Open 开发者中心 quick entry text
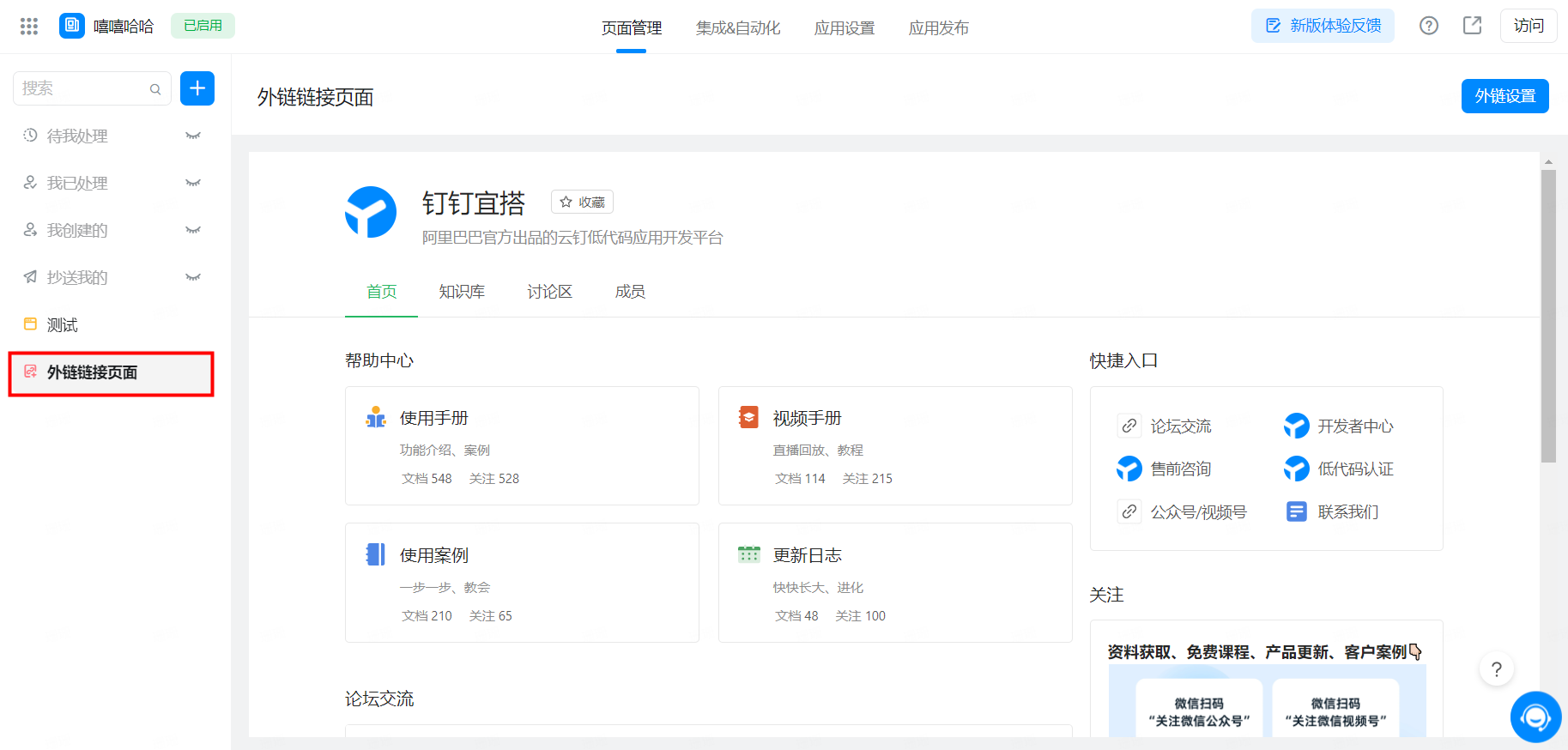Image resolution: width=1568 pixels, height=750 pixels. [x=1356, y=426]
